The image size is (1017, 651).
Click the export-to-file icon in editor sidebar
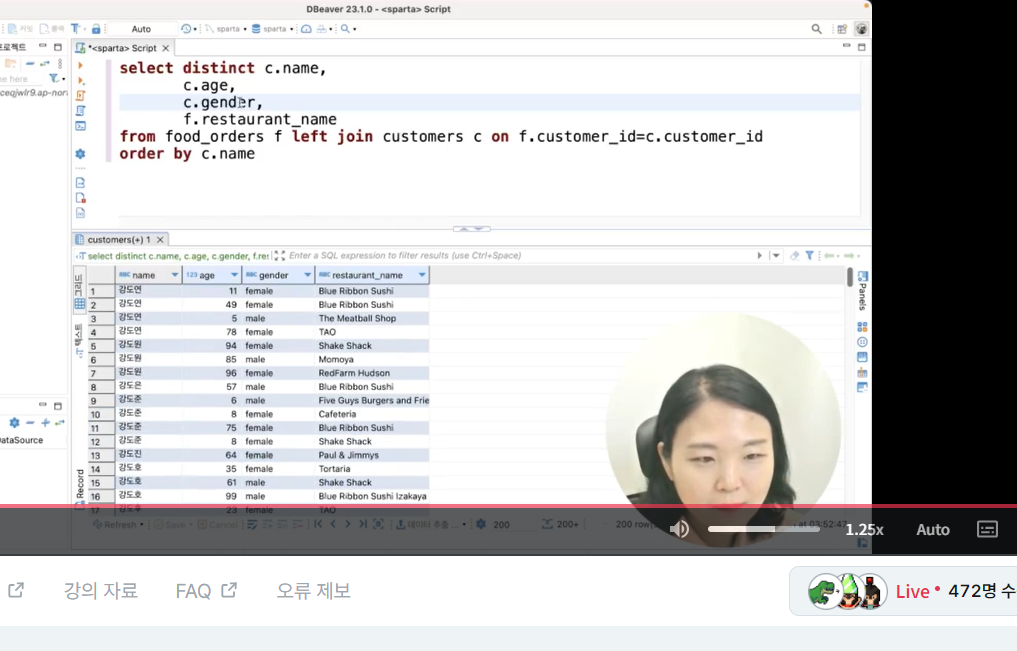pos(80,183)
